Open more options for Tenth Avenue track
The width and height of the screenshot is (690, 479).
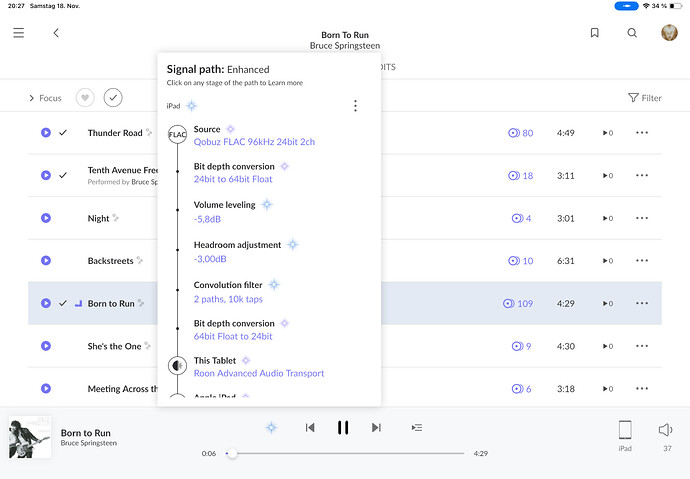point(642,175)
